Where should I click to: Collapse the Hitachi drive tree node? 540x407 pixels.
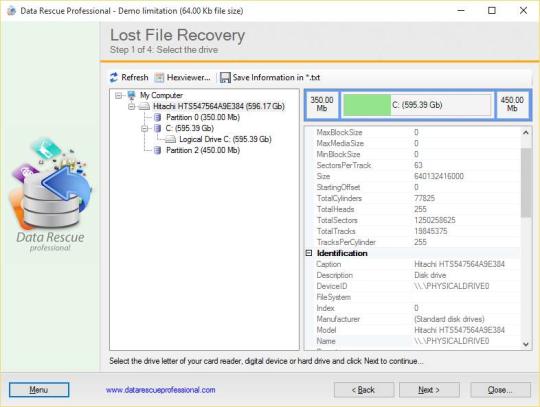131,106
